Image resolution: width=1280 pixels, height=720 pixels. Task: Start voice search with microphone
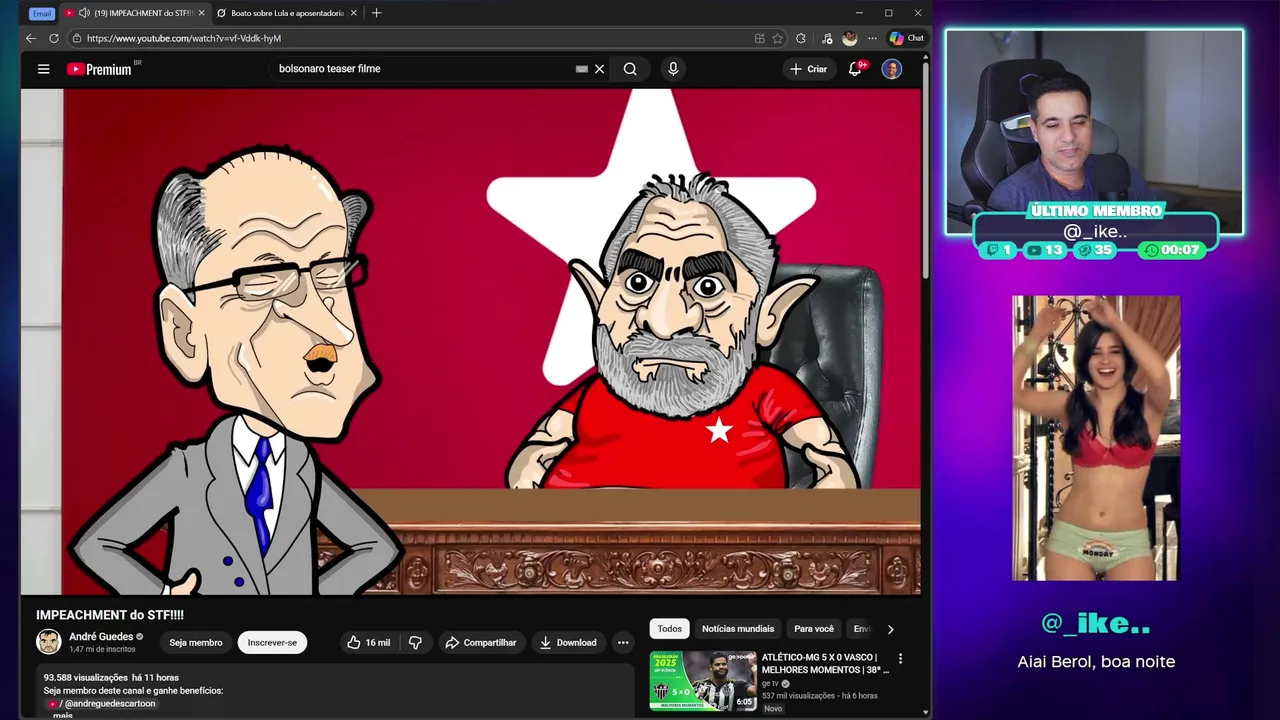673,69
